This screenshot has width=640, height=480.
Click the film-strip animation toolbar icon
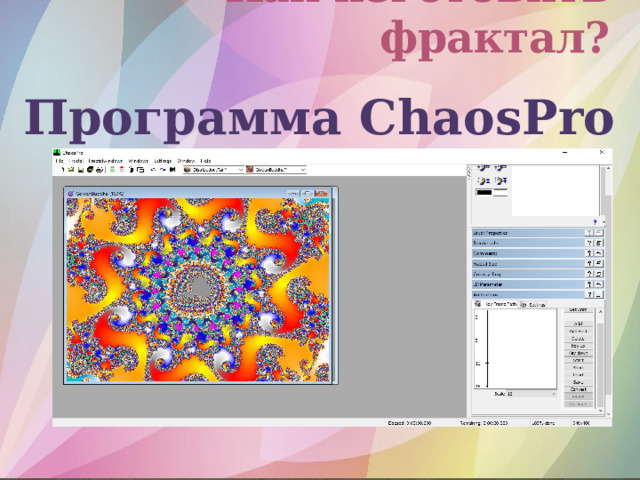tap(173, 169)
